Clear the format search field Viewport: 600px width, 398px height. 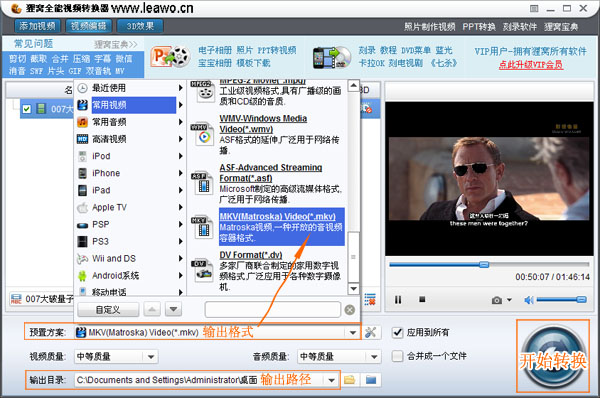[x=349, y=310]
